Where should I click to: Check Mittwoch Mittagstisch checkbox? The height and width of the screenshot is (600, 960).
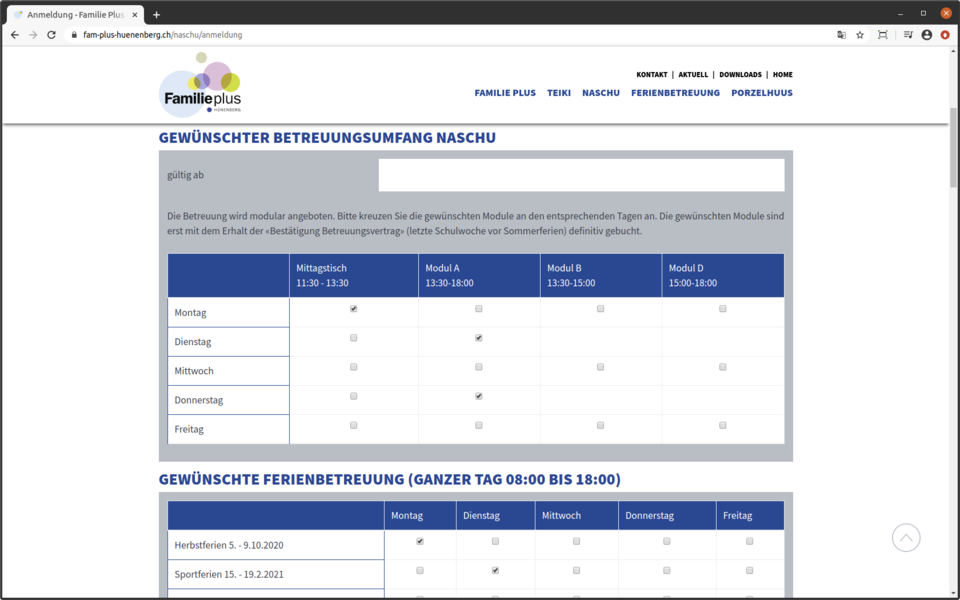pyautogui.click(x=354, y=367)
